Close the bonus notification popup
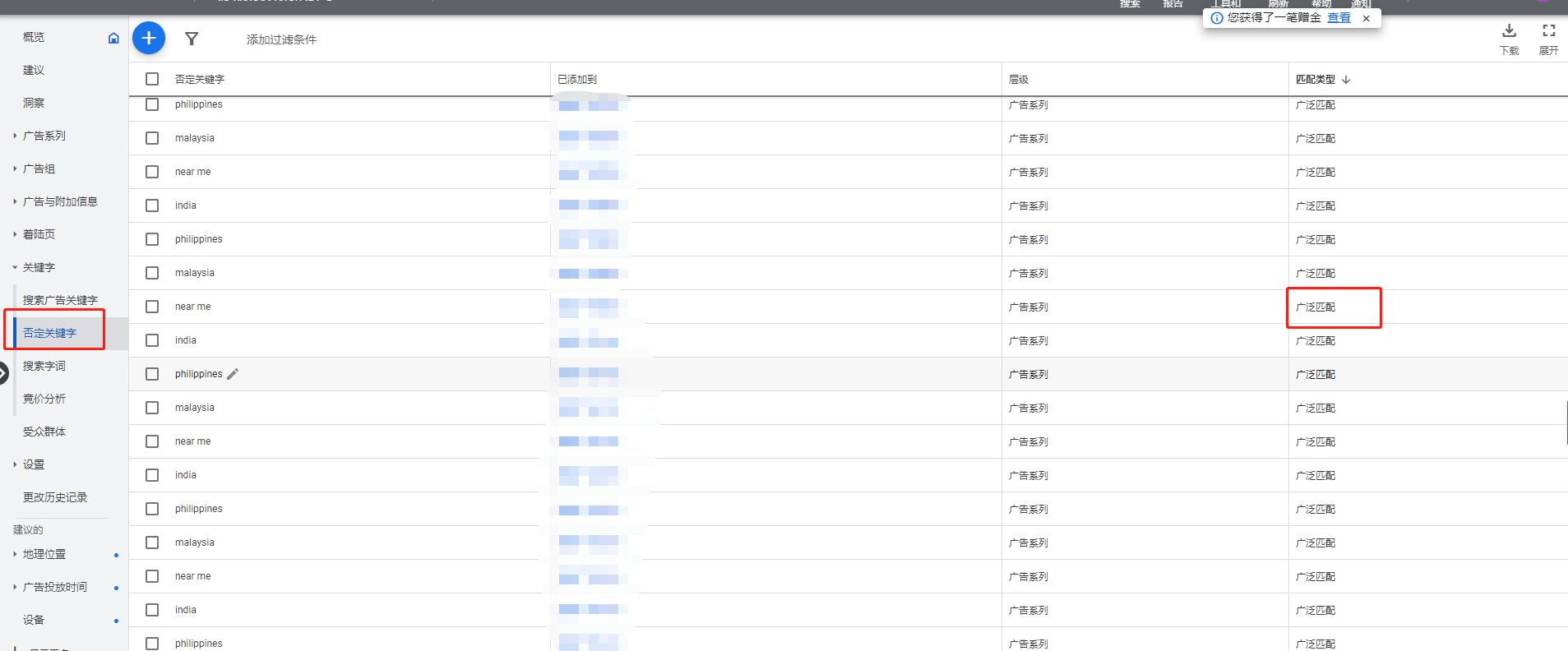The width and height of the screenshot is (1568, 651). coord(1367,18)
